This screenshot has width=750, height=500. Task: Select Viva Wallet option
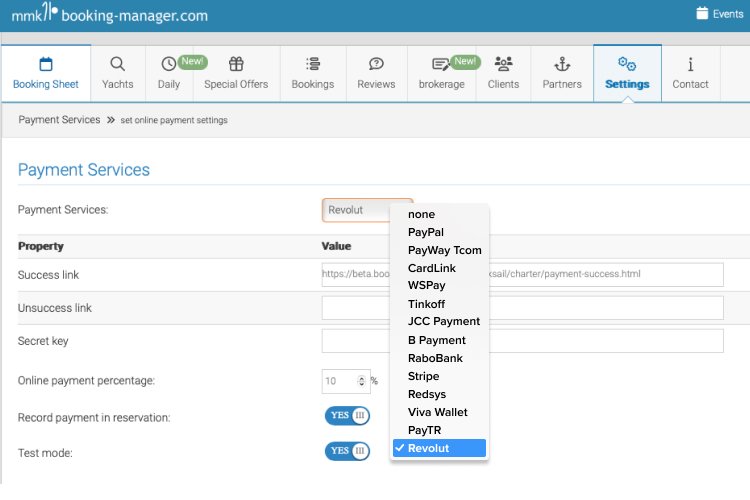[x=439, y=412]
